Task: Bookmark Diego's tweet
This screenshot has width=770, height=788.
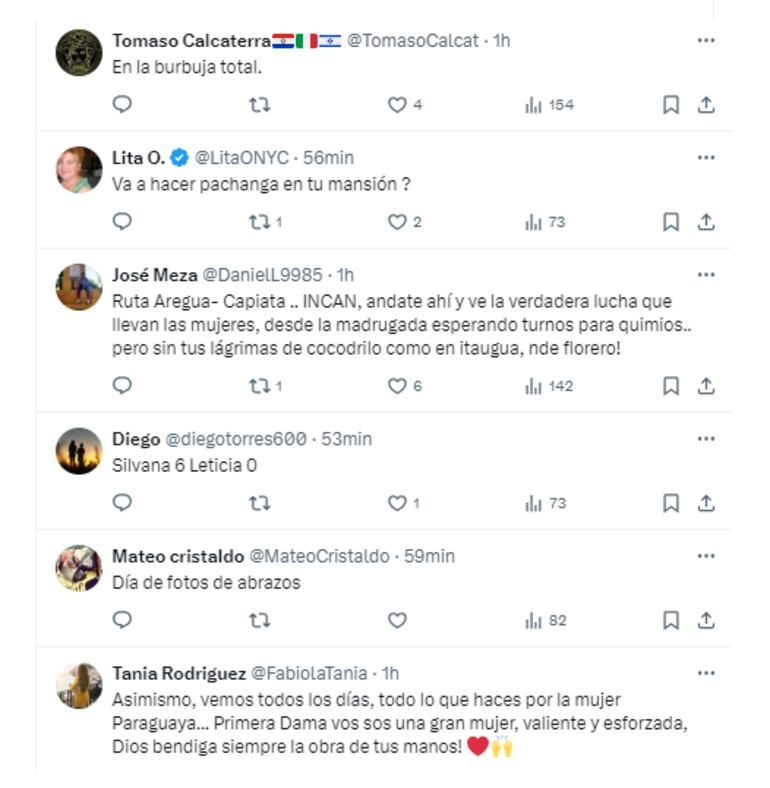Action: click(671, 503)
